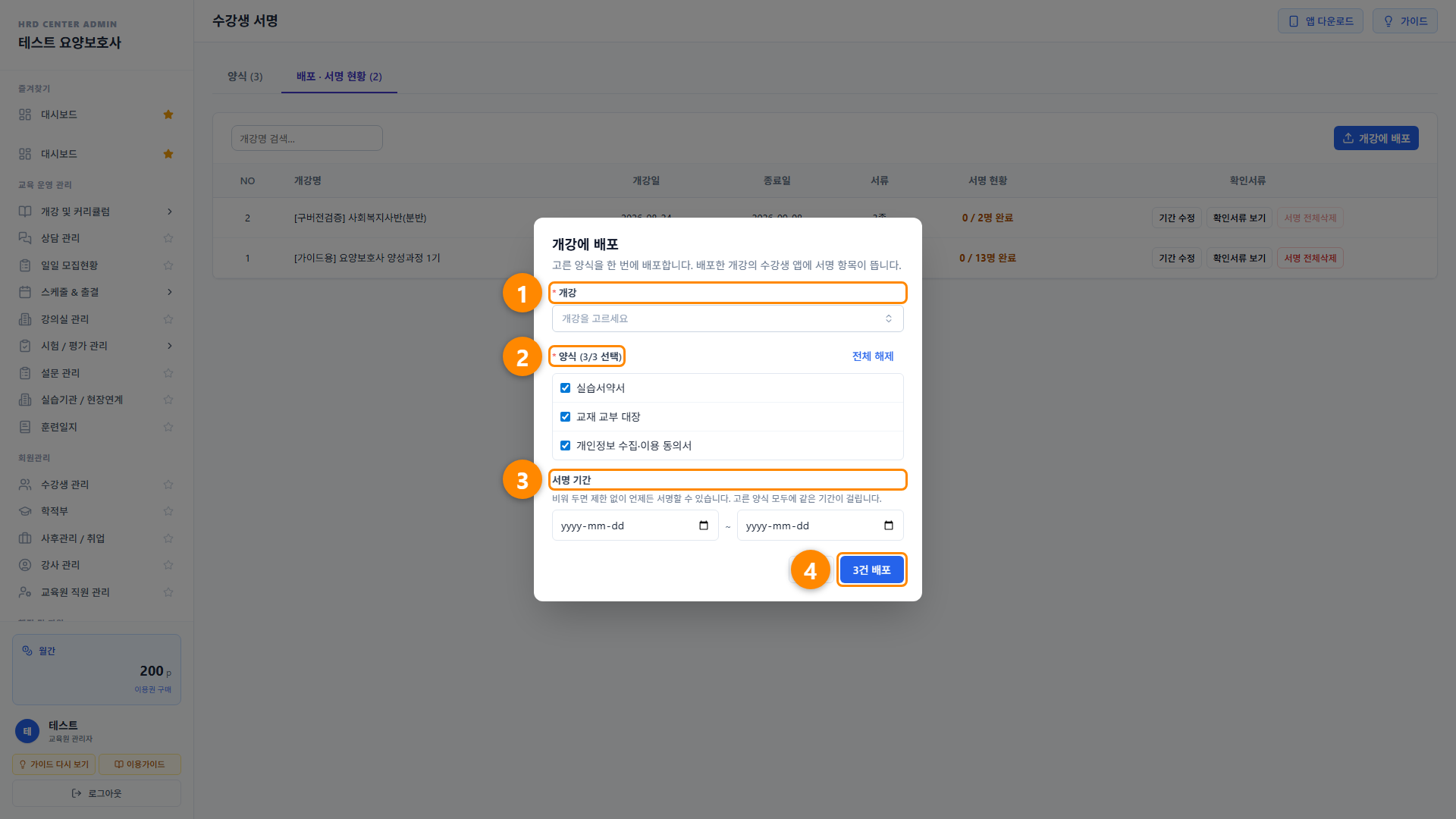Screen dimensions: 1456x819
Task: Open 훈련일지 document icon
Action: click(x=25, y=427)
